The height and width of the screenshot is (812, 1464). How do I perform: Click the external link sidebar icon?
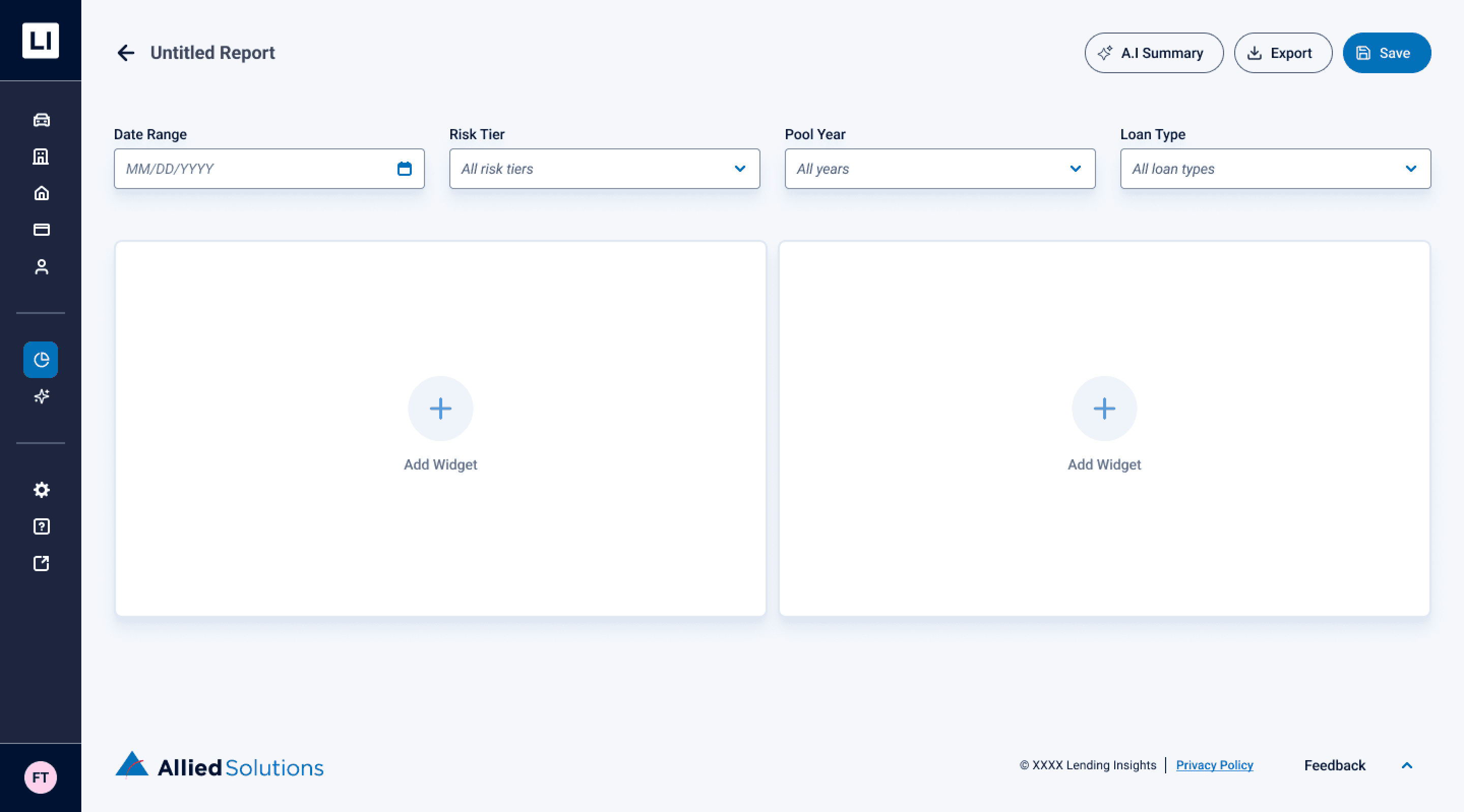pos(41,563)
